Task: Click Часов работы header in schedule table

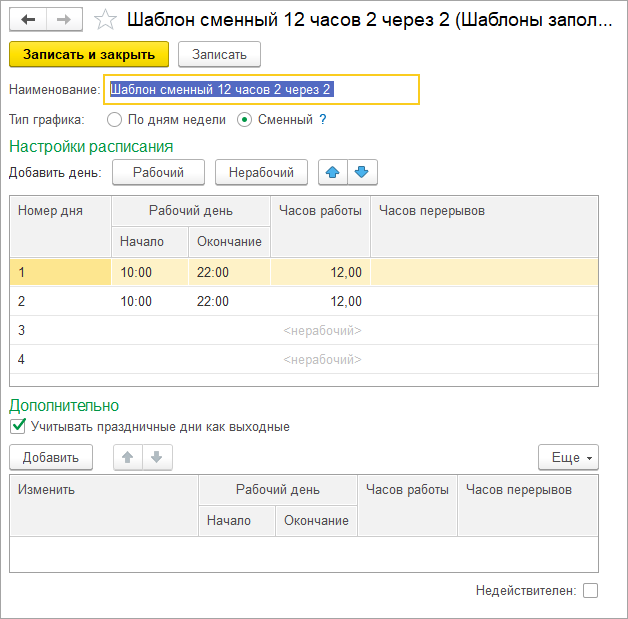Action: pos(320,227)
